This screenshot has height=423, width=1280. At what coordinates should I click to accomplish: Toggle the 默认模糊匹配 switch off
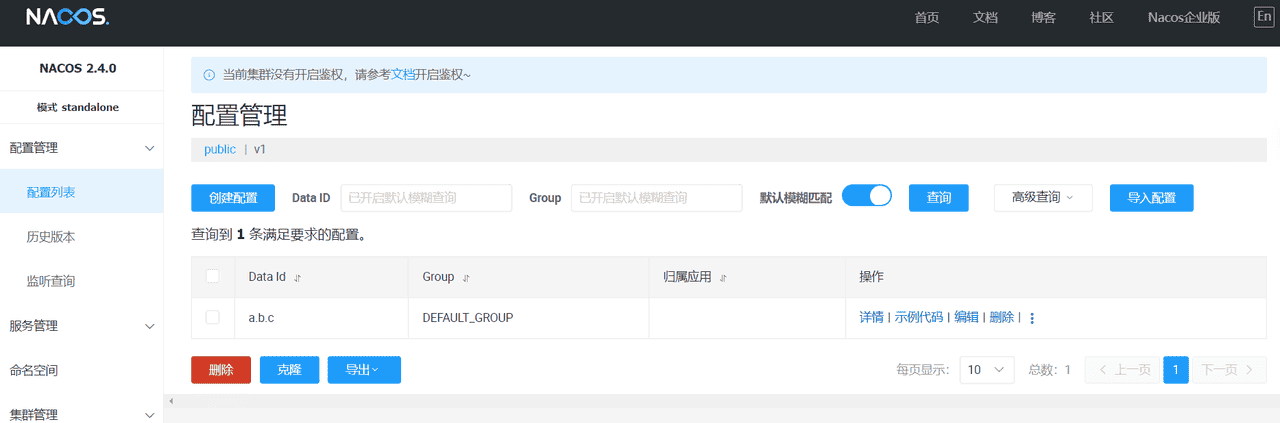click(x=866, y=197)
